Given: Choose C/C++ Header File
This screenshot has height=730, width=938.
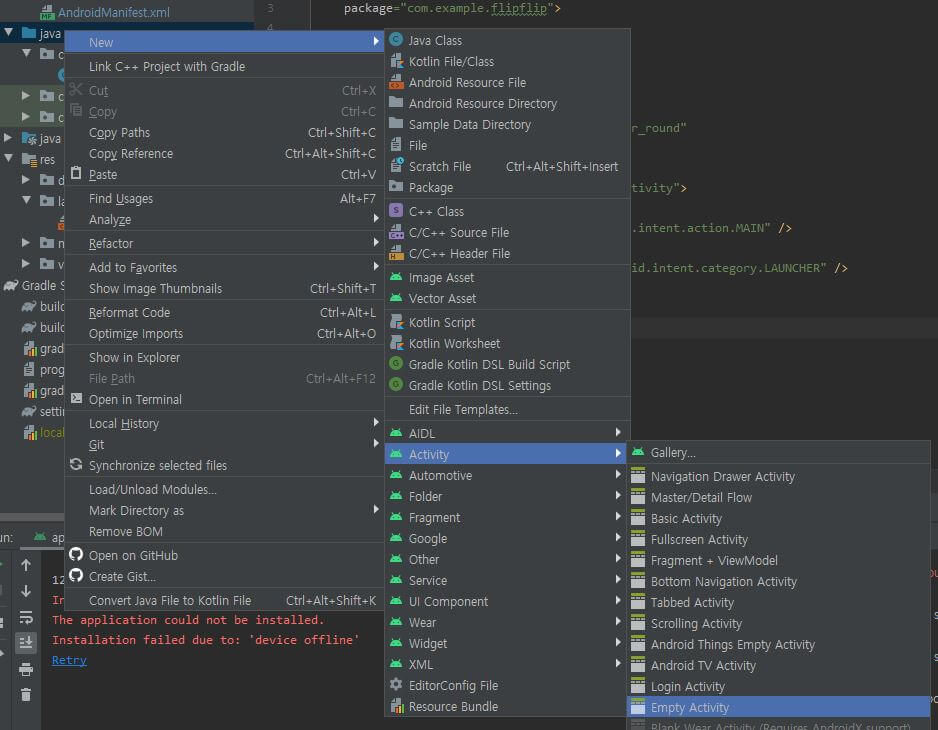Looking at the screenshot, I should click(507, 254).
